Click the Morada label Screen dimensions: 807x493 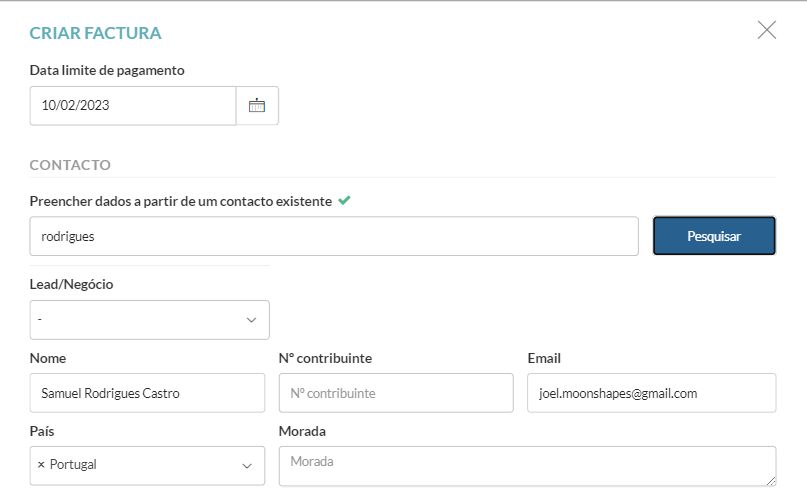pyautogui.click(x=302, y=431)
